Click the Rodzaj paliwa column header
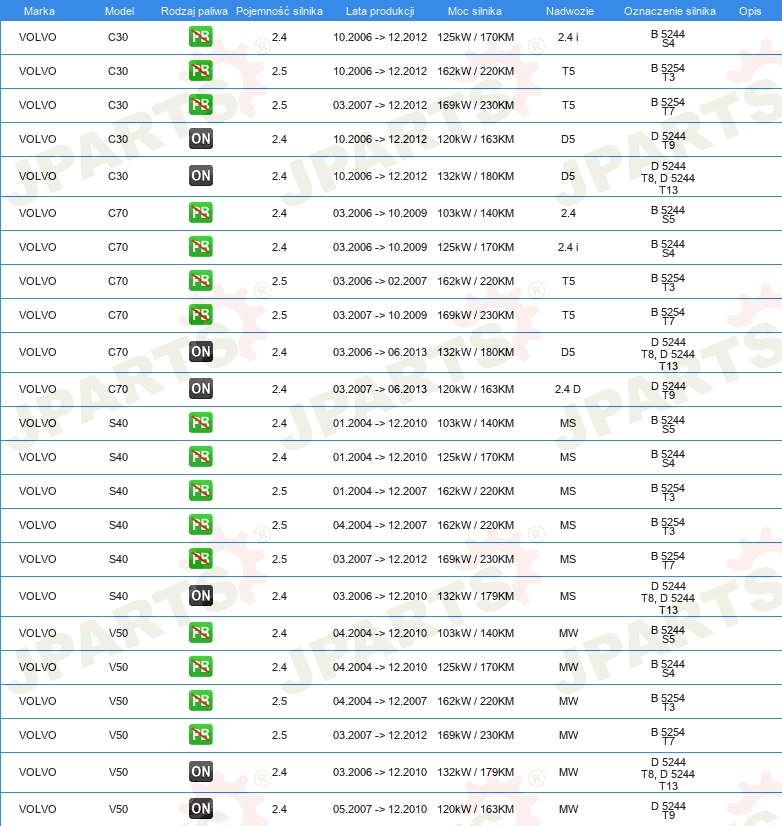Screen dimensions: 782x826 194,11
